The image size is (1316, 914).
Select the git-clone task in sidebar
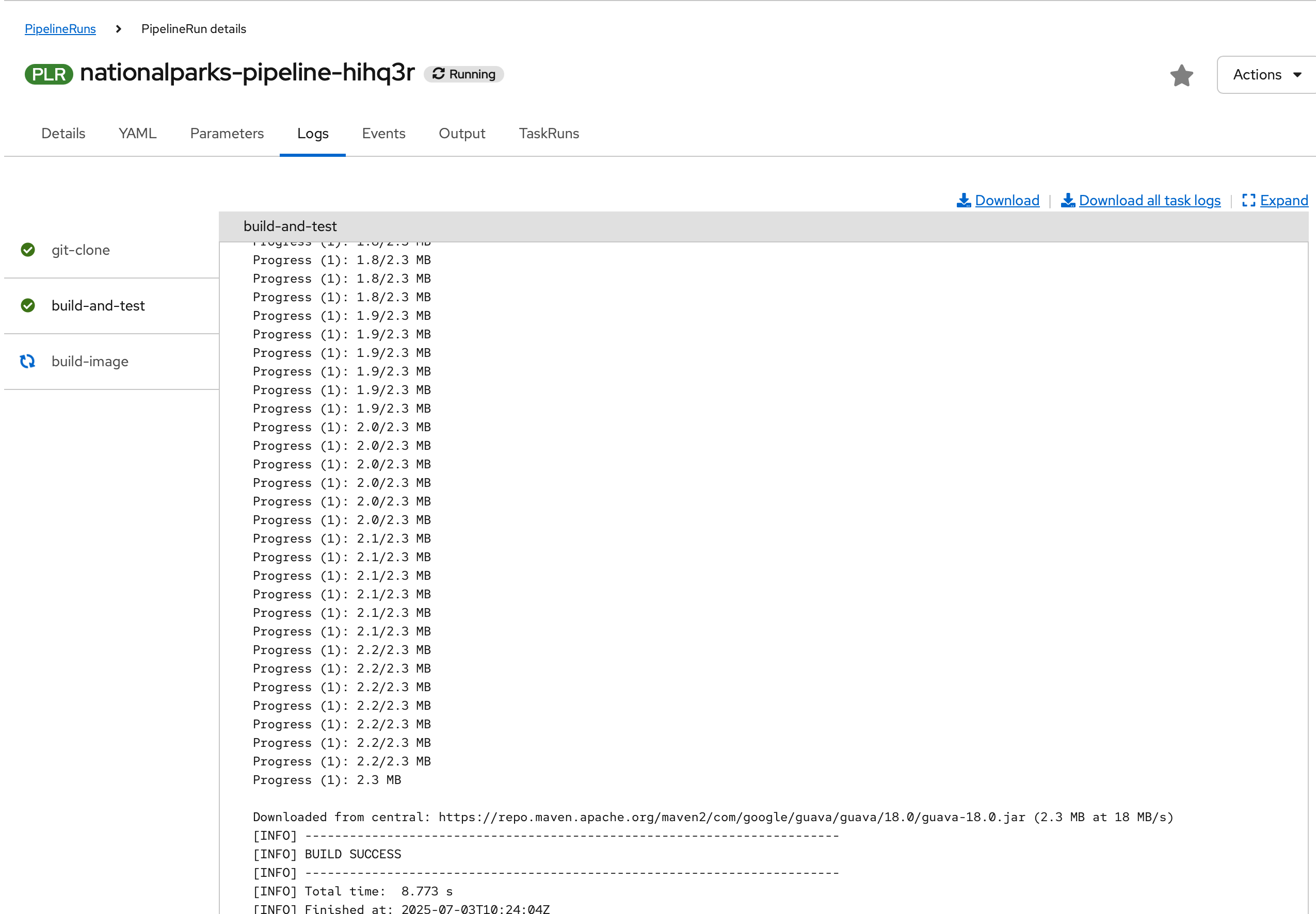click(x=80, y=250)
